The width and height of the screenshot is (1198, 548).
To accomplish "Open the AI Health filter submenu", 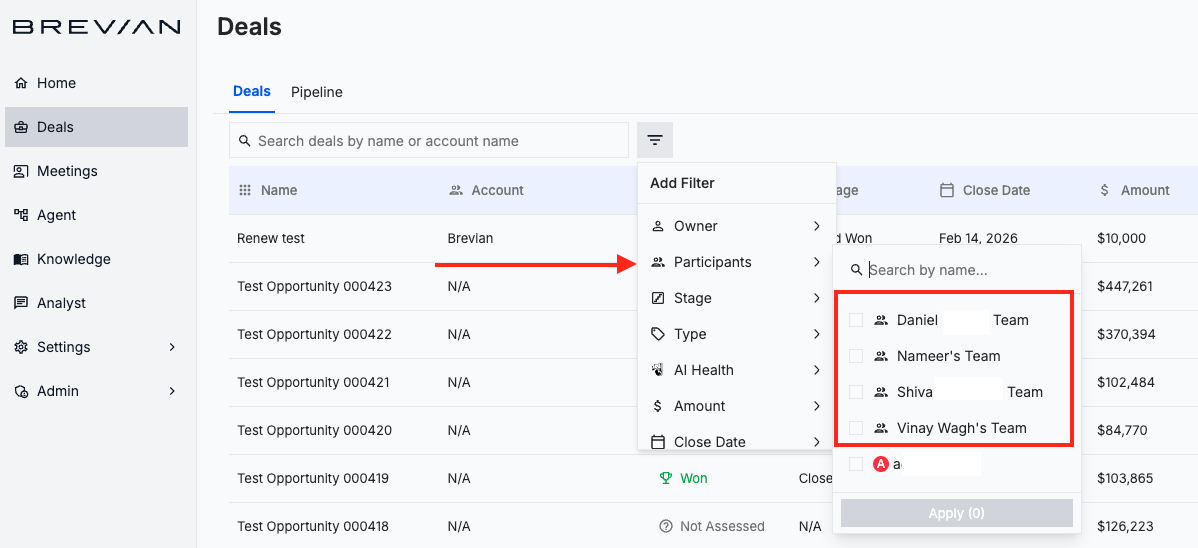I will [x=737, y=370].
